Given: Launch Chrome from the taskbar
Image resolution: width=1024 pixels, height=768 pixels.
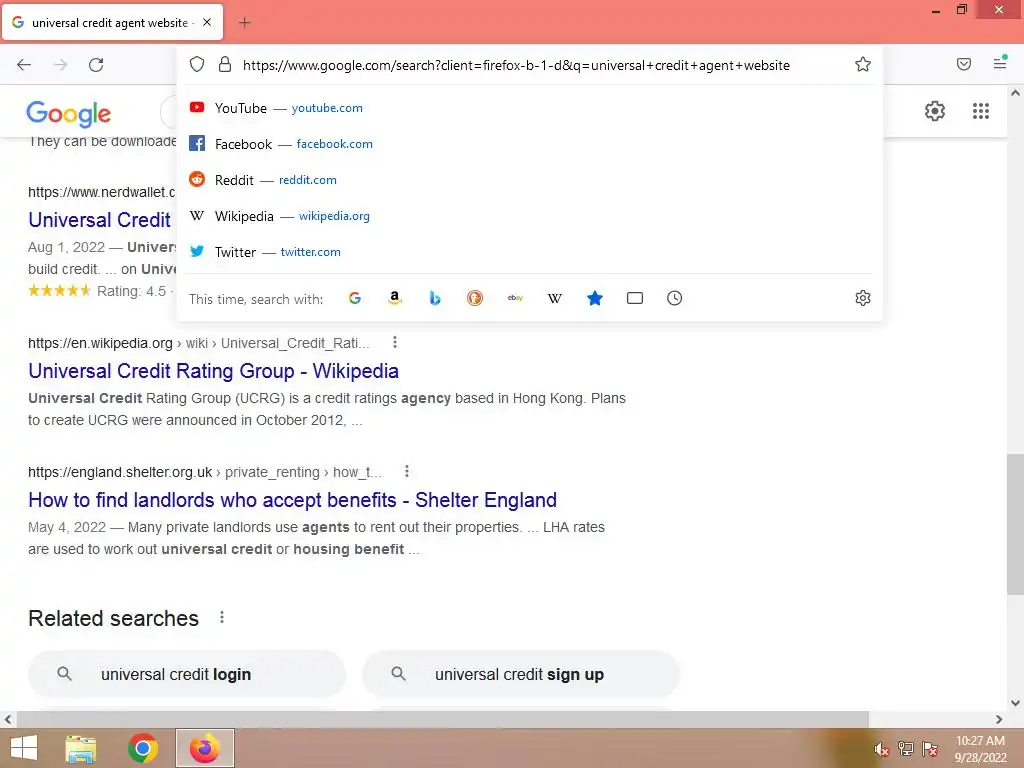Looking at the screenshot, I should (x=143, y=748).
